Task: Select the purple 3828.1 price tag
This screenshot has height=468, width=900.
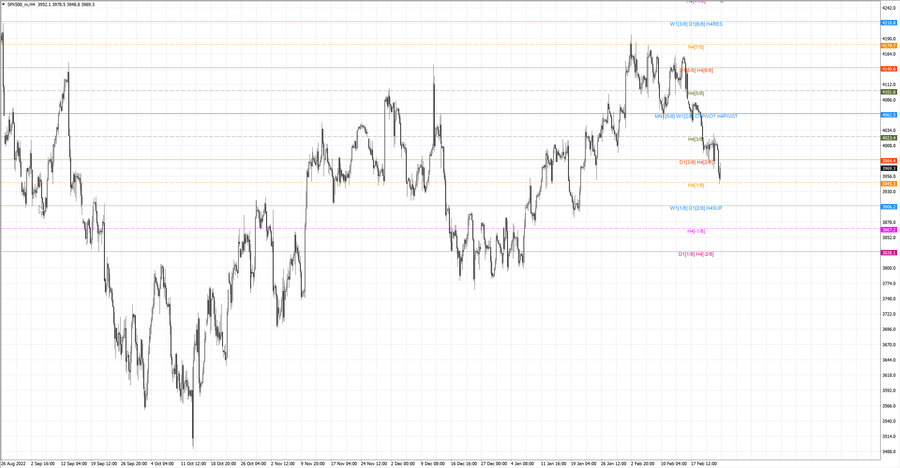Action: point(889,253)
